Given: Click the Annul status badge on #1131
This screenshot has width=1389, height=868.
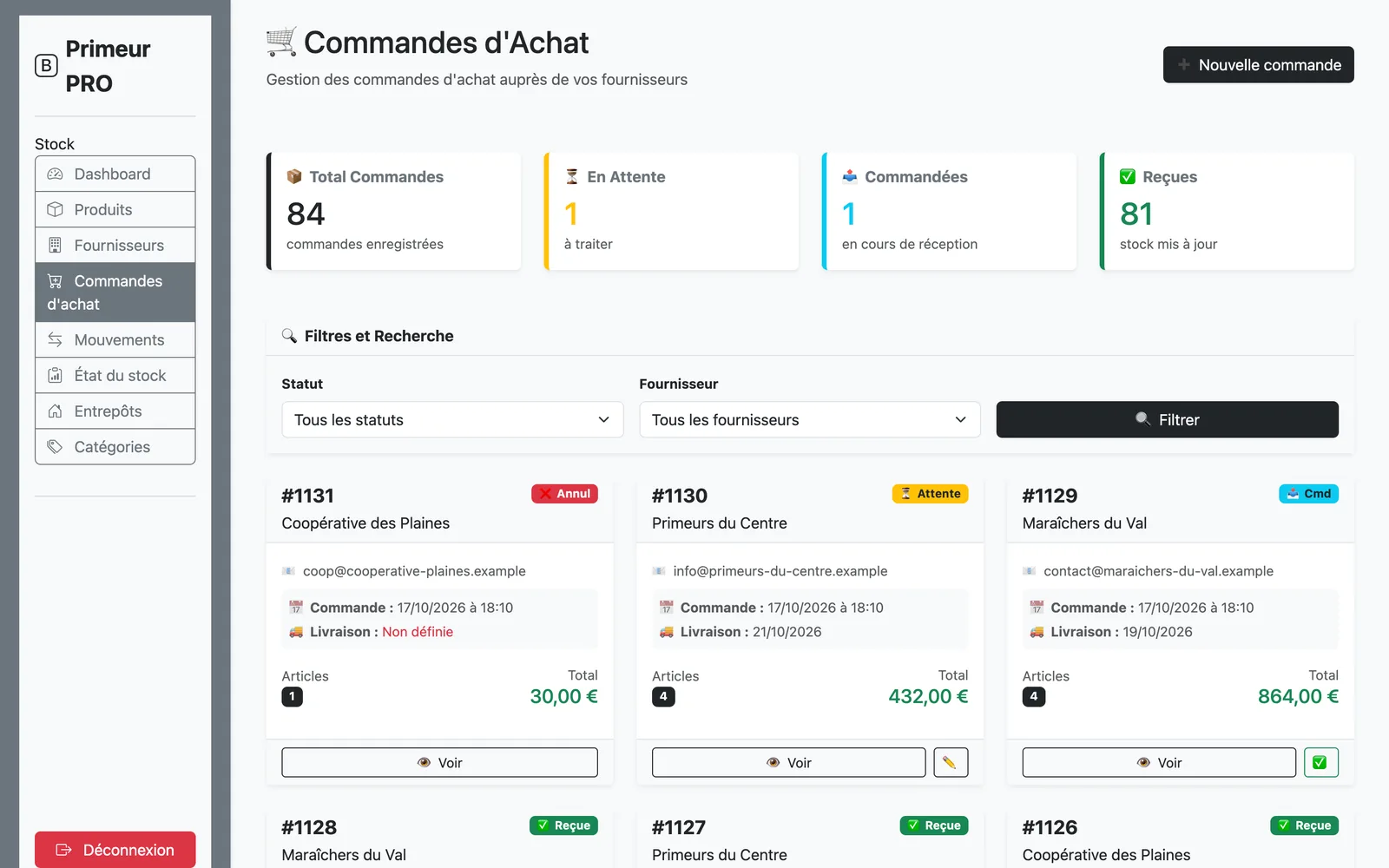Looking at the screenshot, I should (564, 493).
